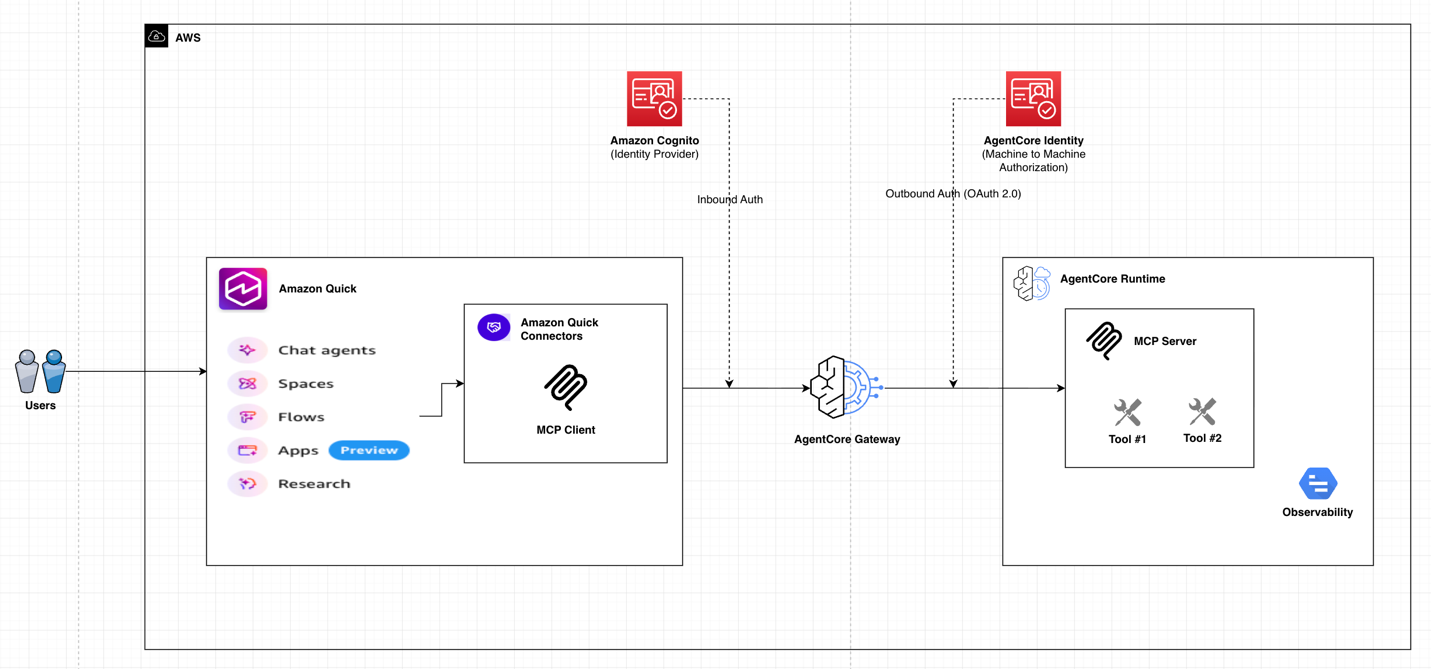The image size is (1431, 669).
Task: Select the AgentCore Identity icon
Action: point(1033,99)
